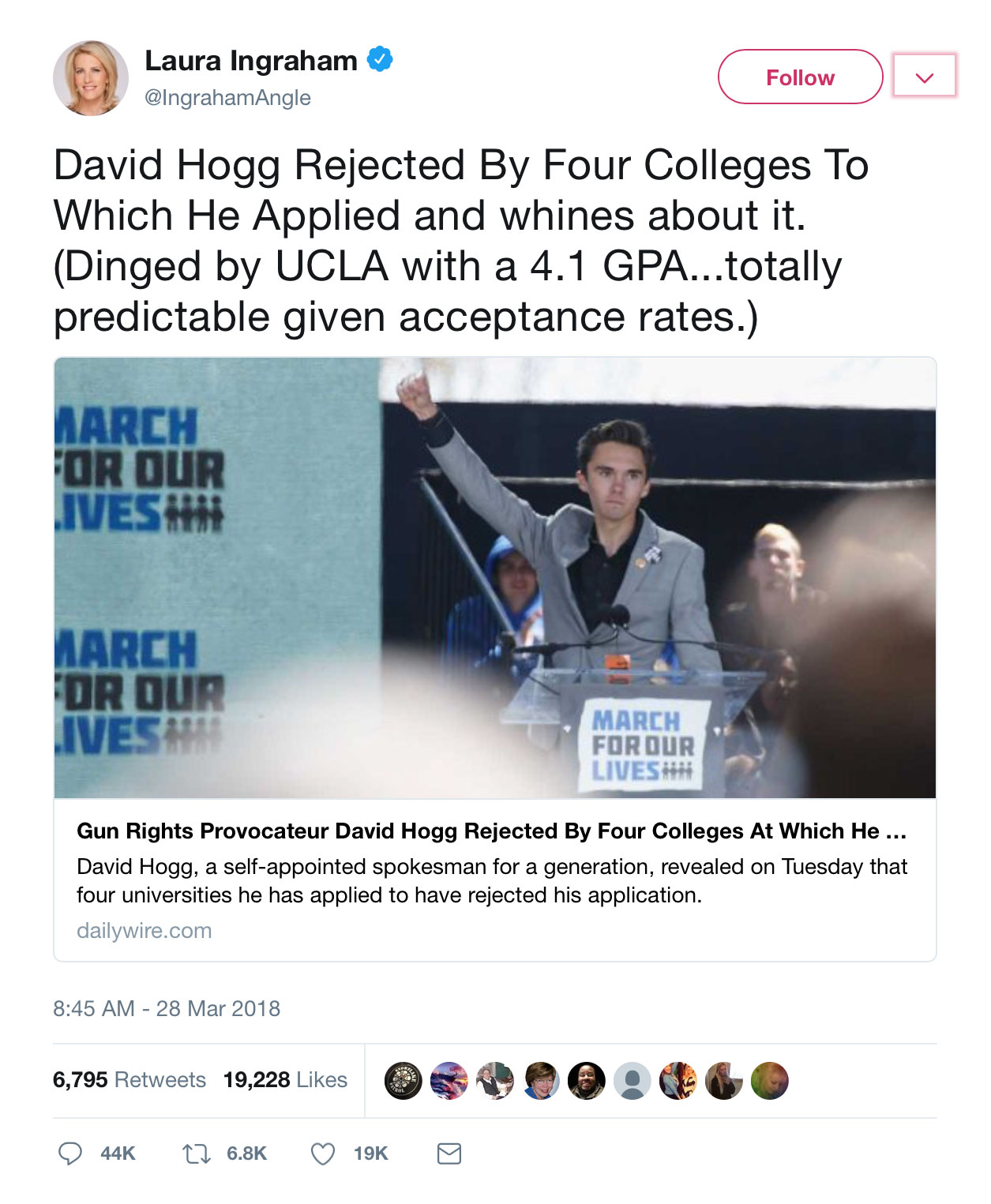View the 6,795 Retweets list

(x=130, y=1079)
